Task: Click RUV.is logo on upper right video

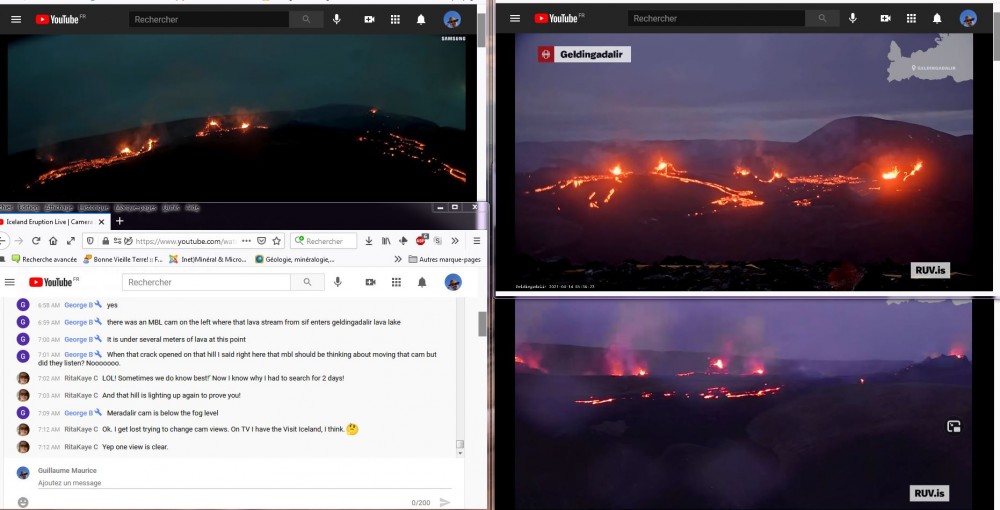Action: click(929, 271)
